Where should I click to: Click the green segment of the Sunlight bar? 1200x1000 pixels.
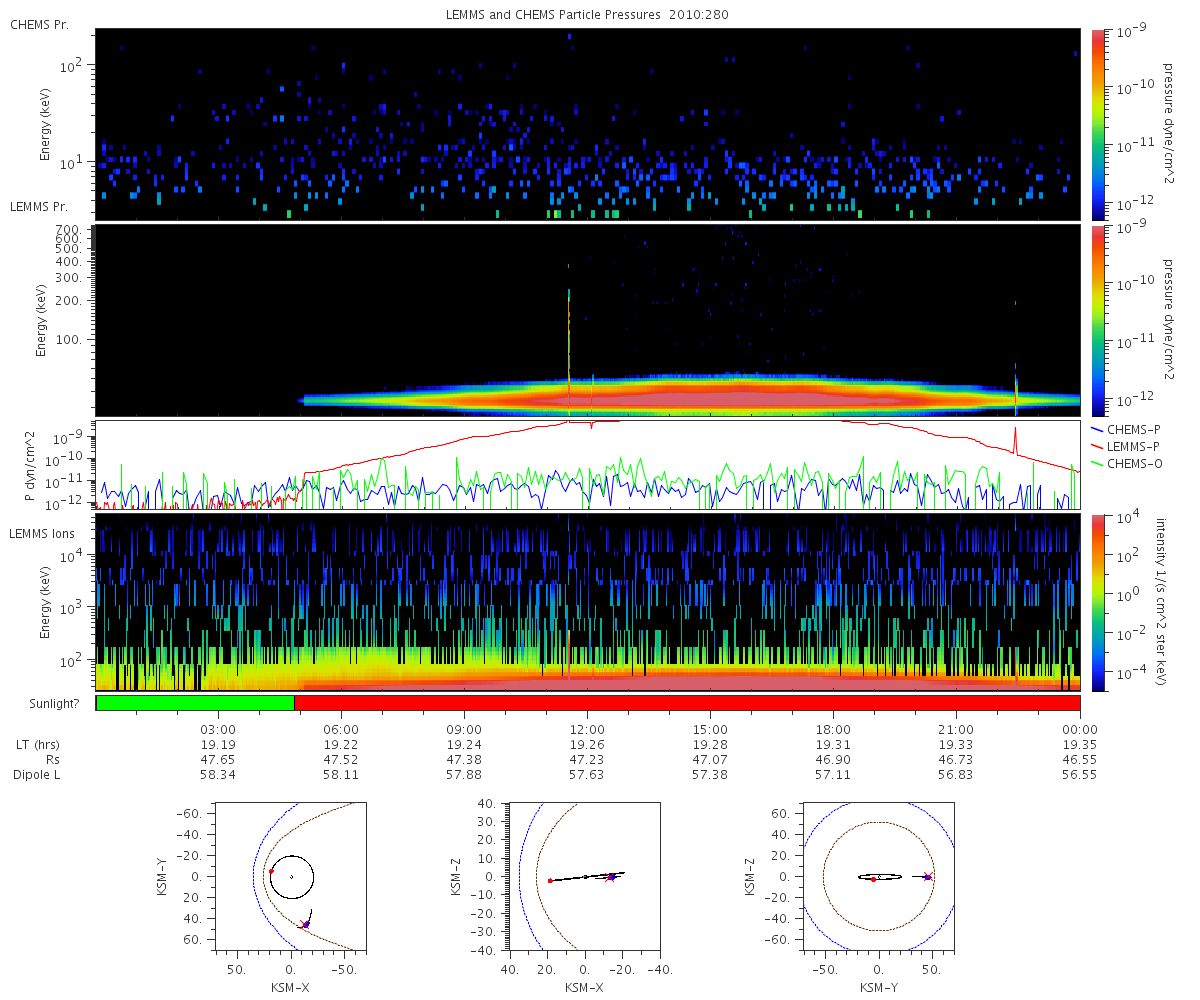coord(195,703)
